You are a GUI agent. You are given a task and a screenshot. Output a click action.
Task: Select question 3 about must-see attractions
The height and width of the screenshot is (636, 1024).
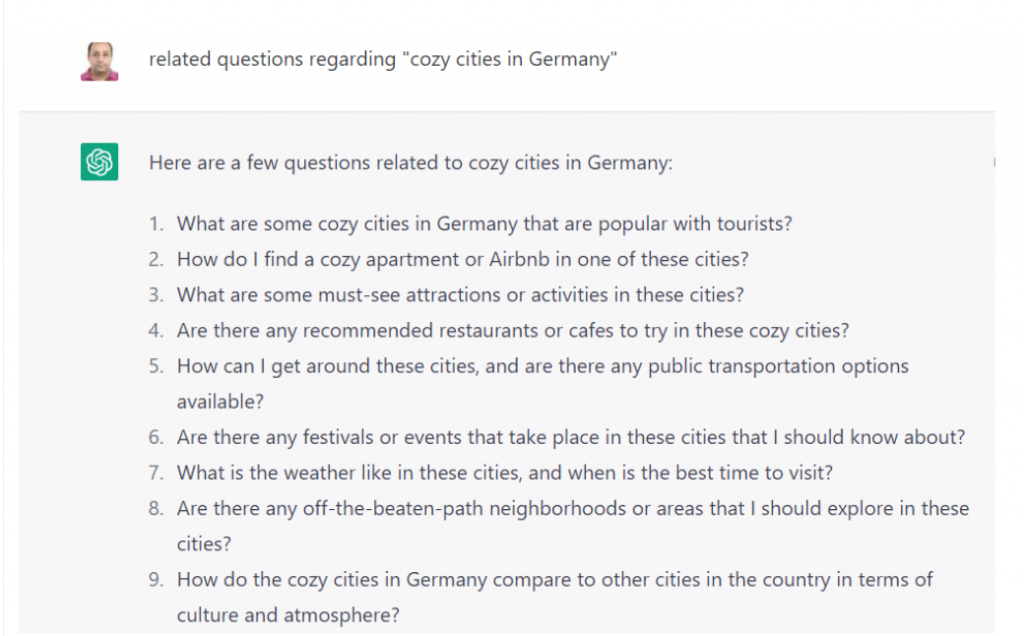[x=460, y=295]
